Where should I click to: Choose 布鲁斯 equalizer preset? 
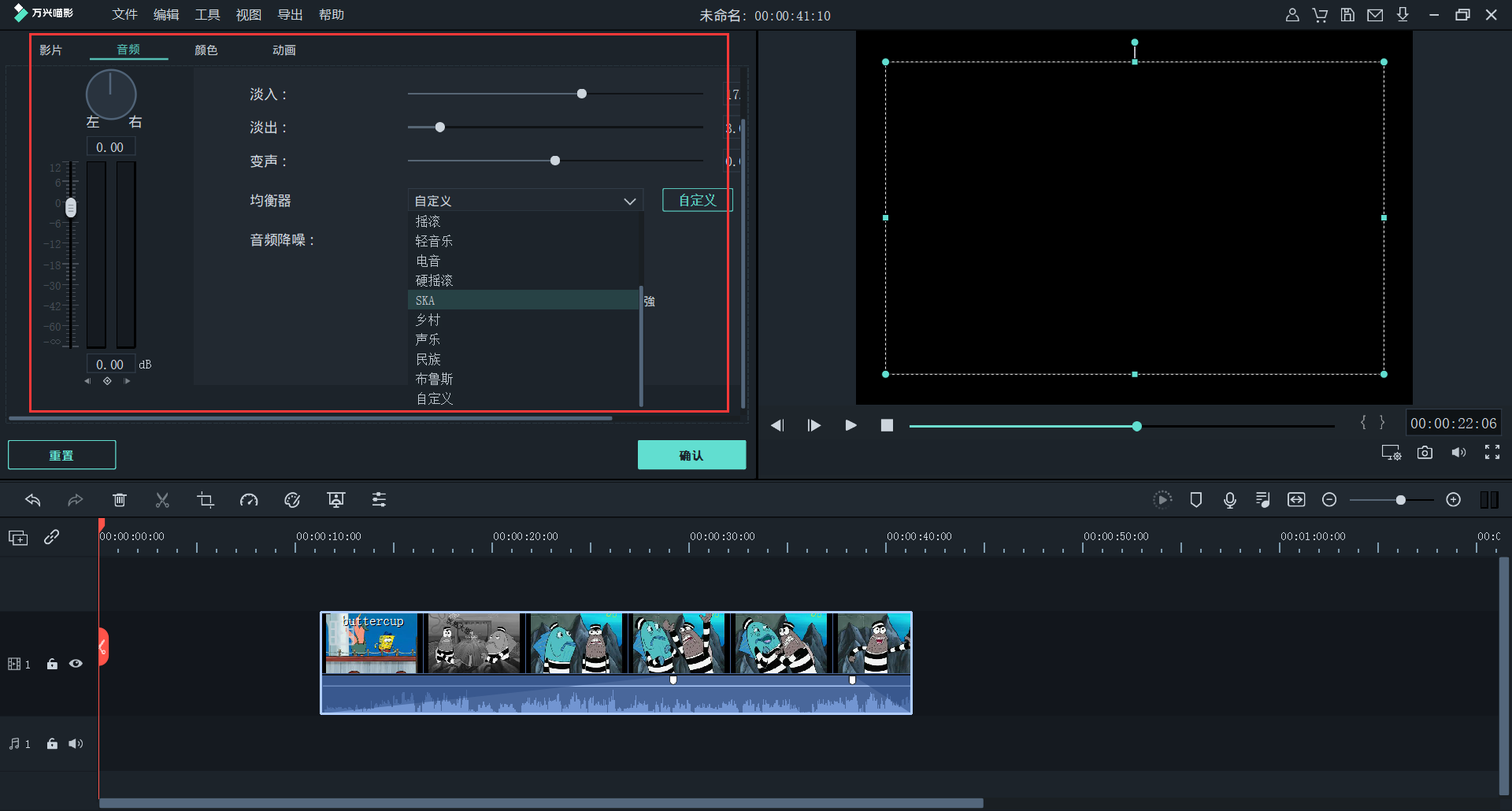pos(435,379)
